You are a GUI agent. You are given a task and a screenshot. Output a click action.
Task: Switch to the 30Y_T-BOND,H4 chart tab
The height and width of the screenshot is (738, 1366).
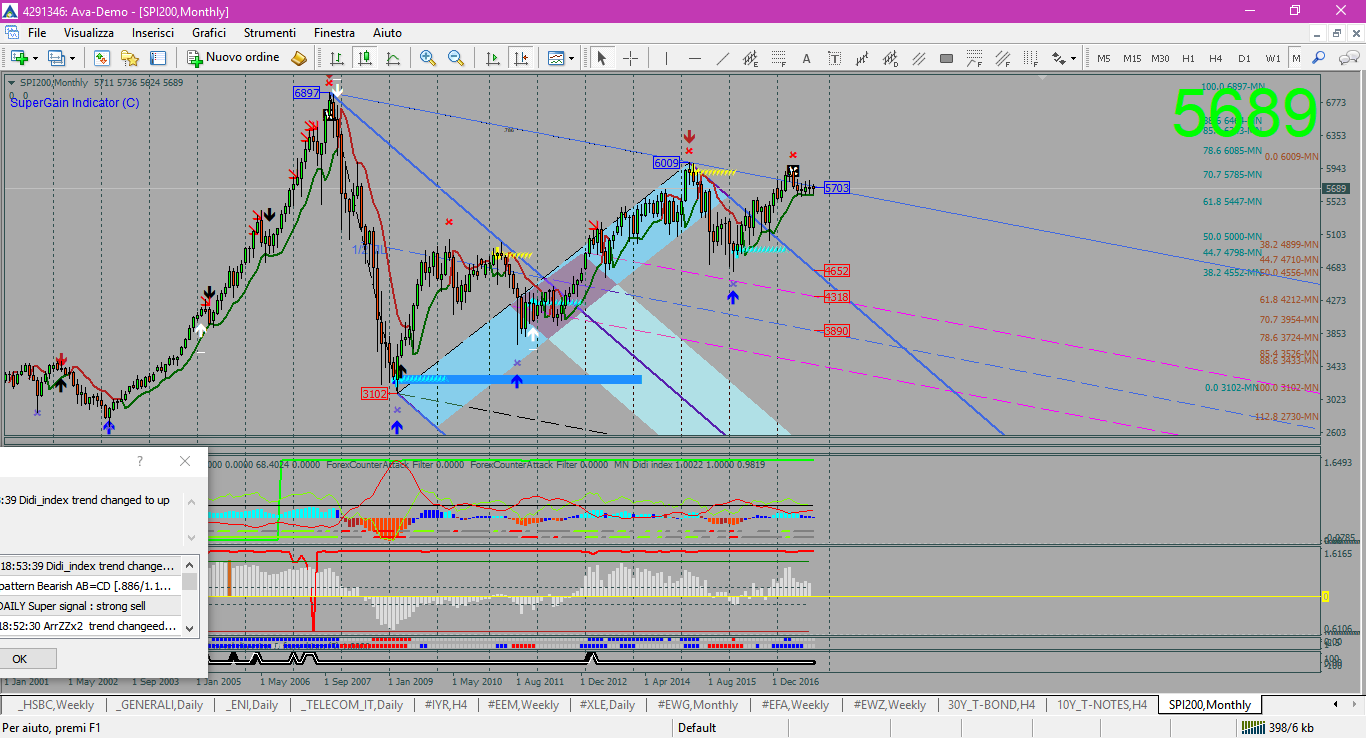(991, 705)
